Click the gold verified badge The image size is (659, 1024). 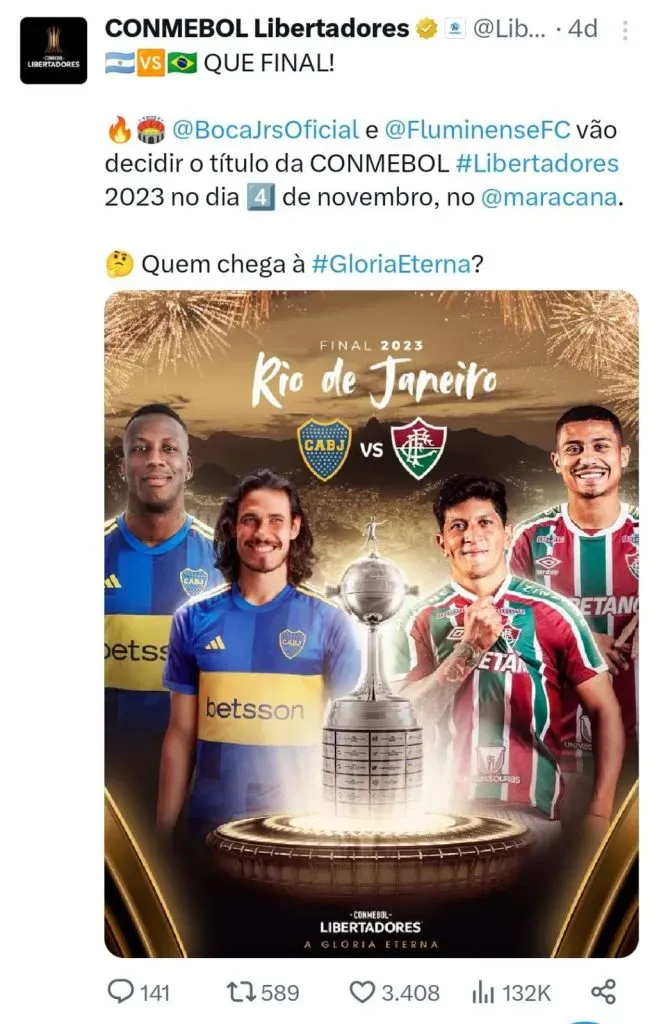427,29
